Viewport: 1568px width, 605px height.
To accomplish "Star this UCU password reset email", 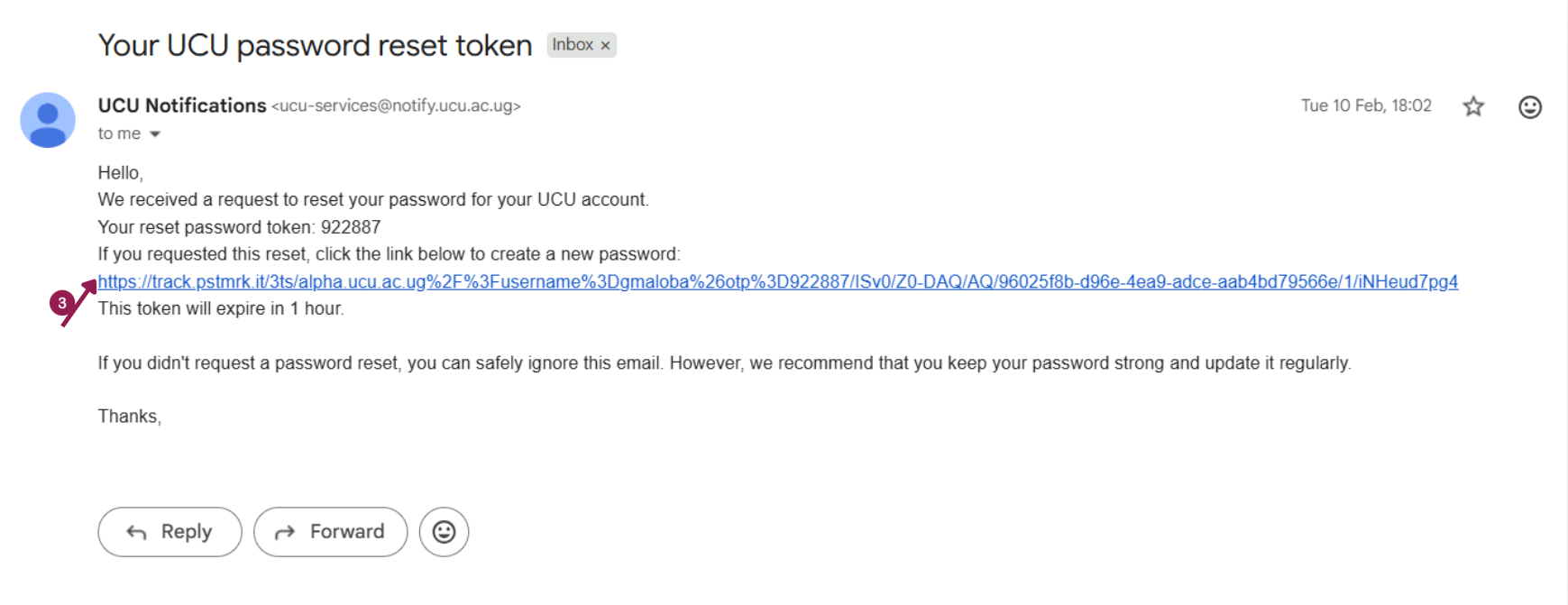I will click(1473, 106).
